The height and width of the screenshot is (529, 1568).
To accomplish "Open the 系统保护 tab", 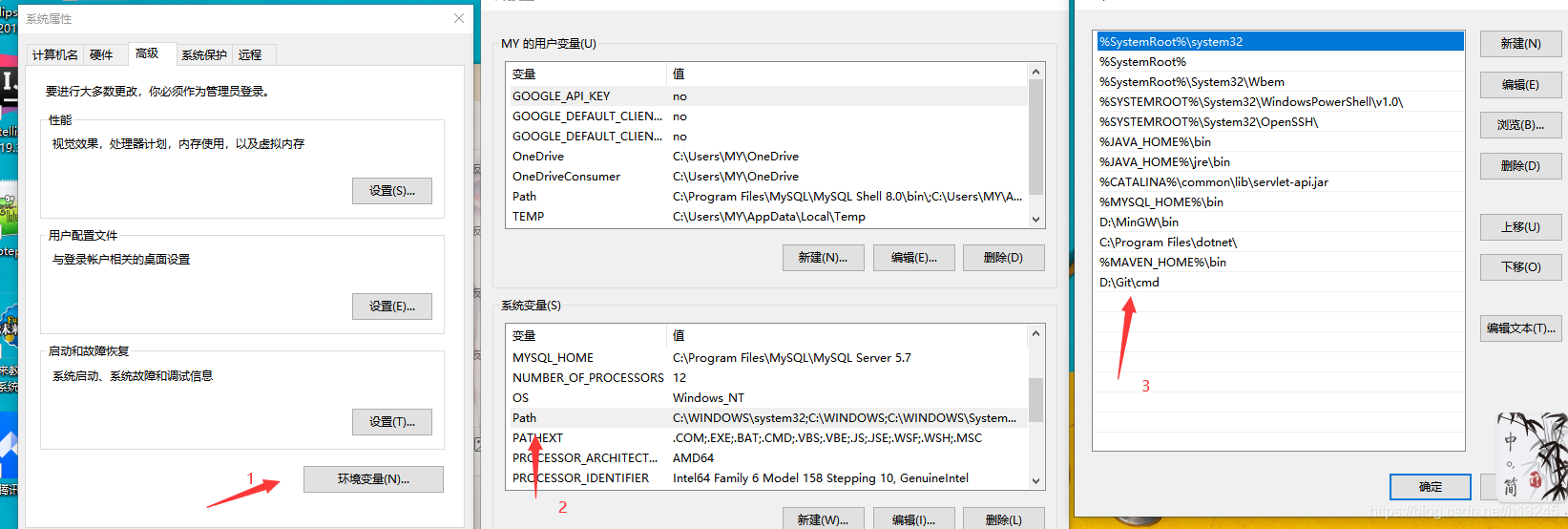I will pyautogui.click(x=204, y=54).
